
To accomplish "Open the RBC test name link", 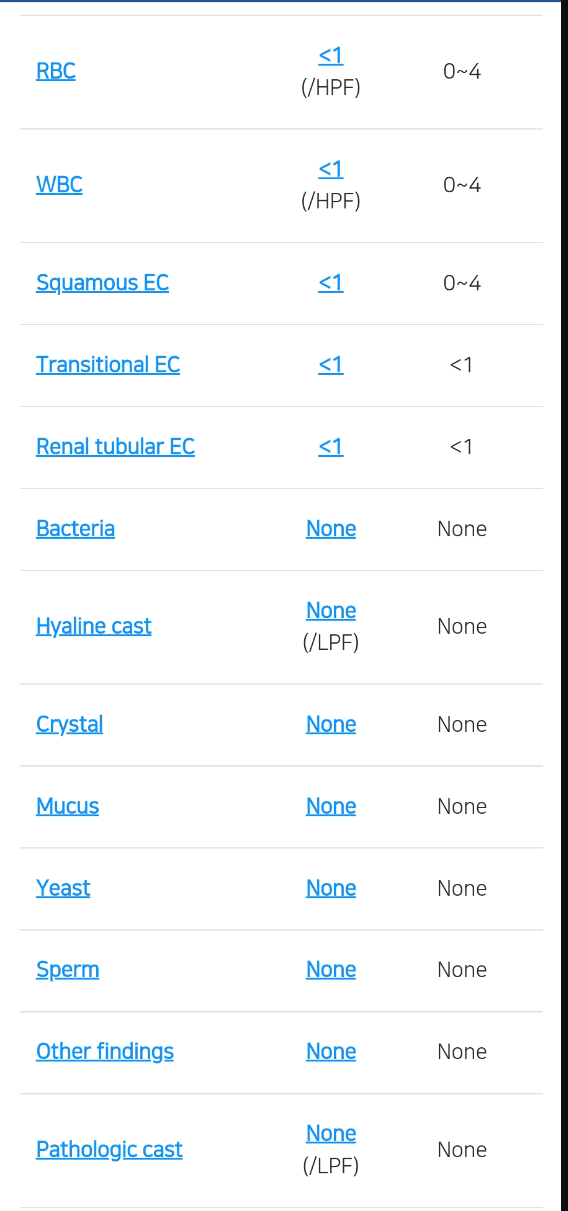I will click(x=56, y=71).
